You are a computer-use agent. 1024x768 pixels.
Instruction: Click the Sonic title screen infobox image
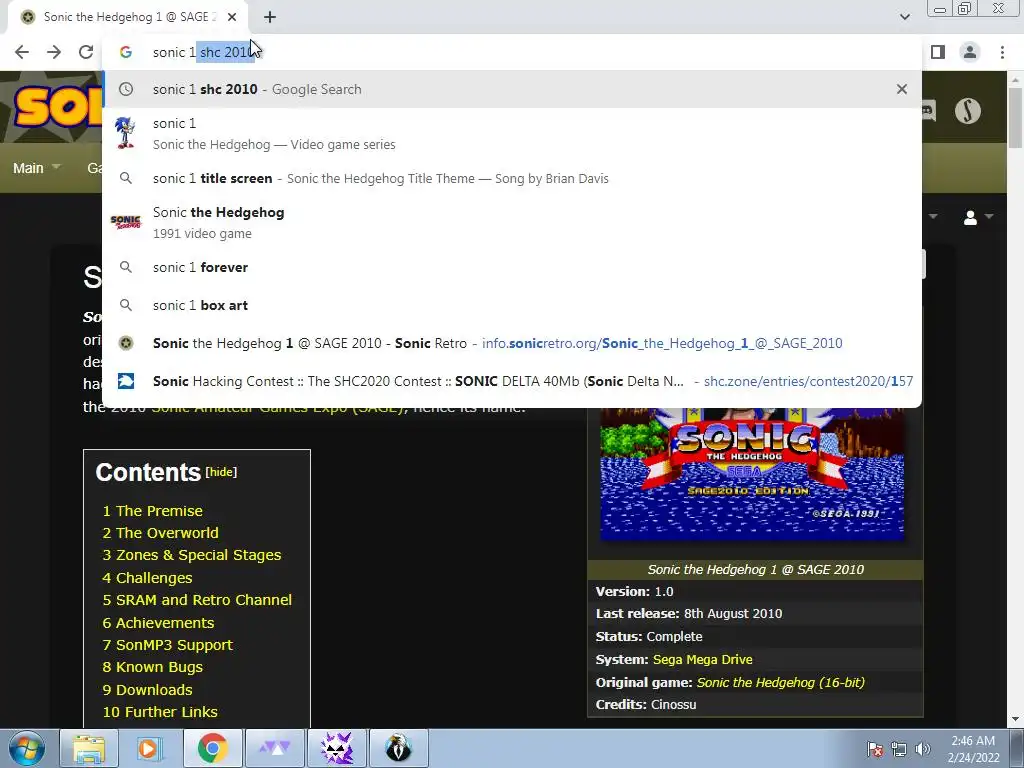(x=752, y=474)
